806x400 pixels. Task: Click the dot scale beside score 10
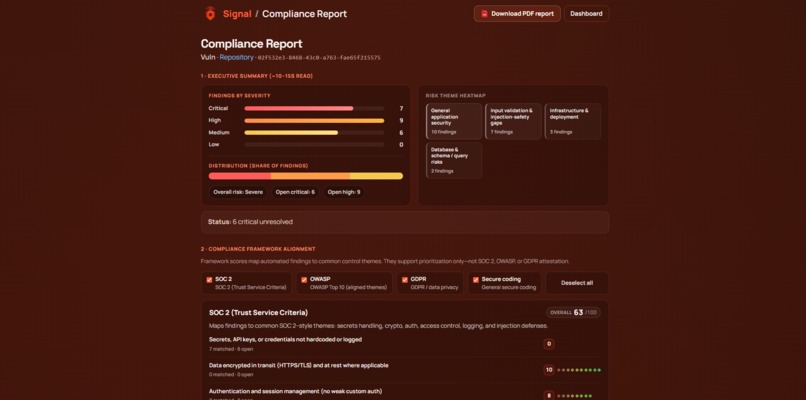click(x=579, y=370)
